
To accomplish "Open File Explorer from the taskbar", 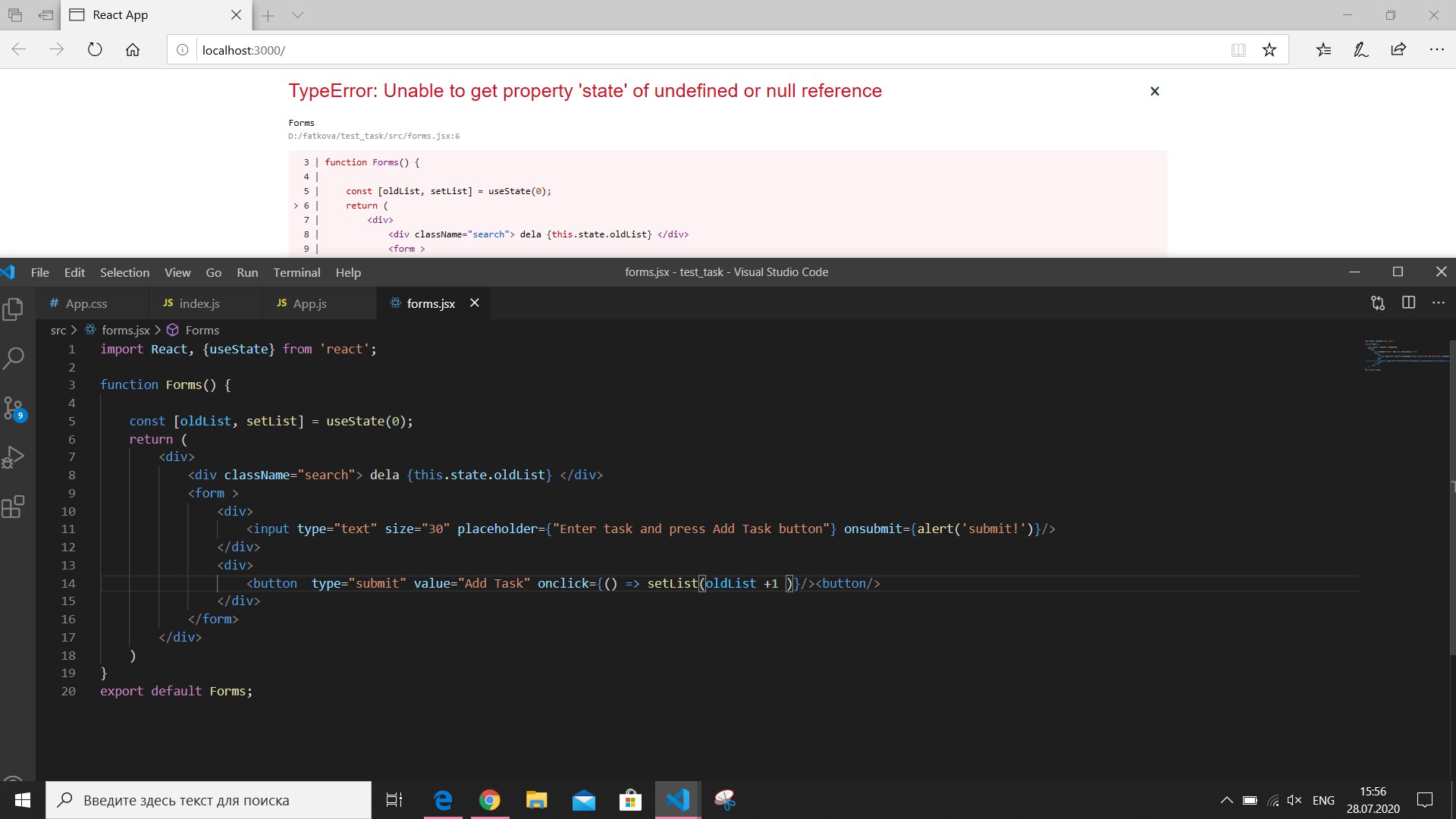I will 537,800.
